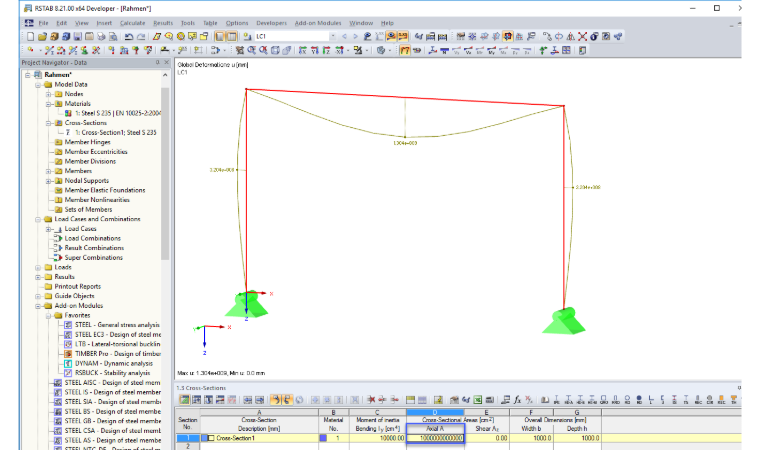Open the Add-on Modules menu
This screenshot has width=760, height=450.
click(318, 23)
